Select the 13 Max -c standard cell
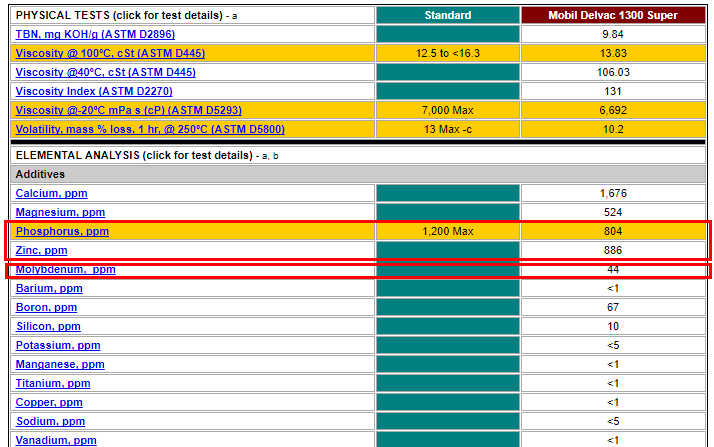Screen dimensions: 714x447 (x=448, y=129)
